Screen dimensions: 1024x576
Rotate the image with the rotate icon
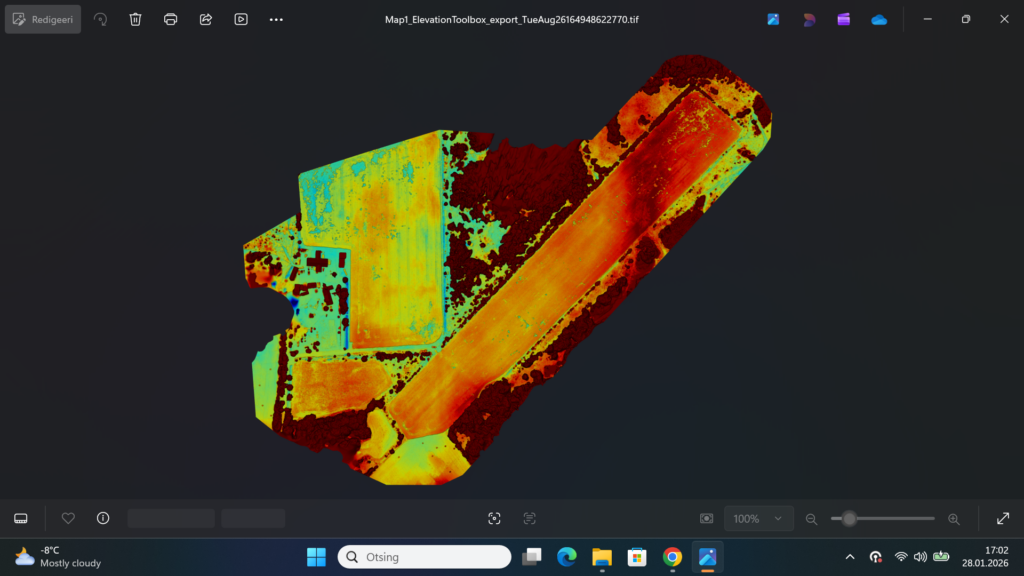point(101,19)
